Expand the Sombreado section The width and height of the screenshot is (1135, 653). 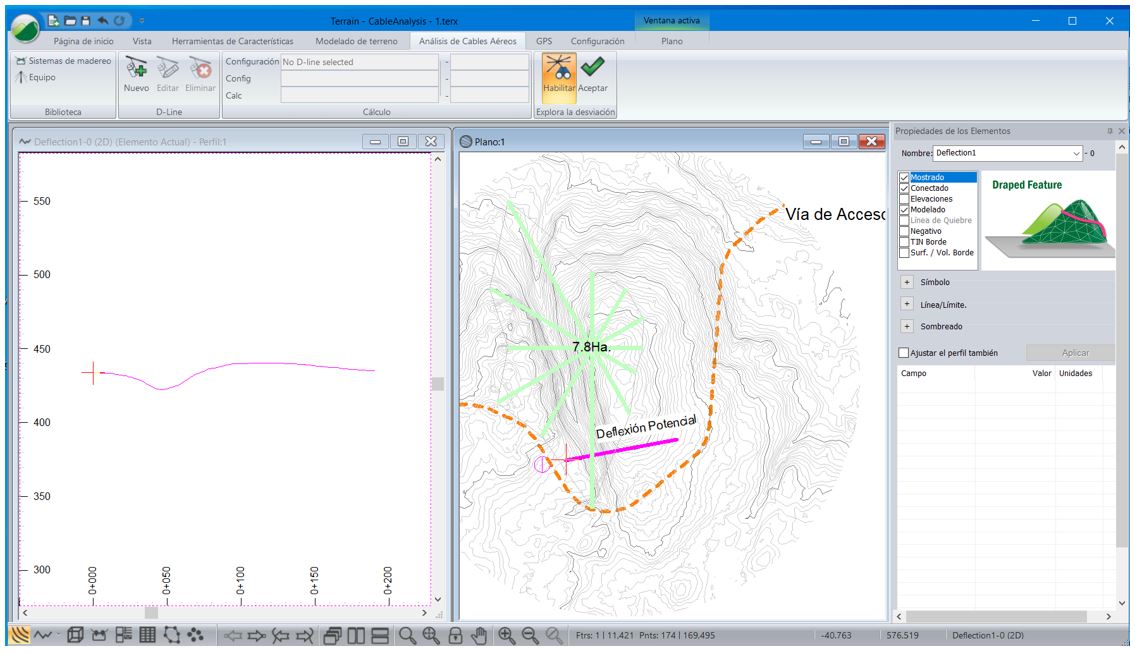pyautogui.click(x=907, y=326)
